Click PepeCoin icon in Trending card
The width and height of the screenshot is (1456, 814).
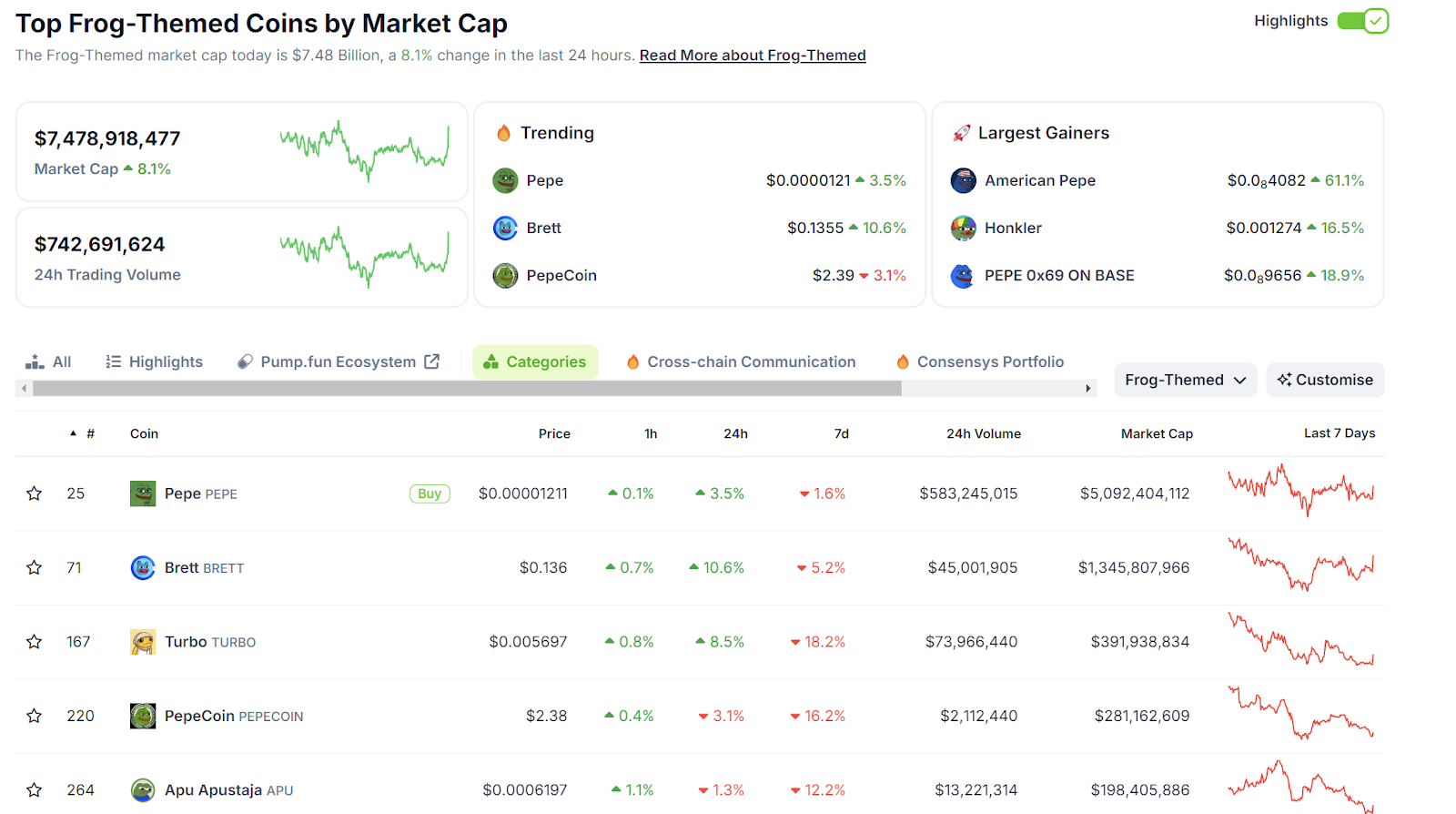[505, 275]
